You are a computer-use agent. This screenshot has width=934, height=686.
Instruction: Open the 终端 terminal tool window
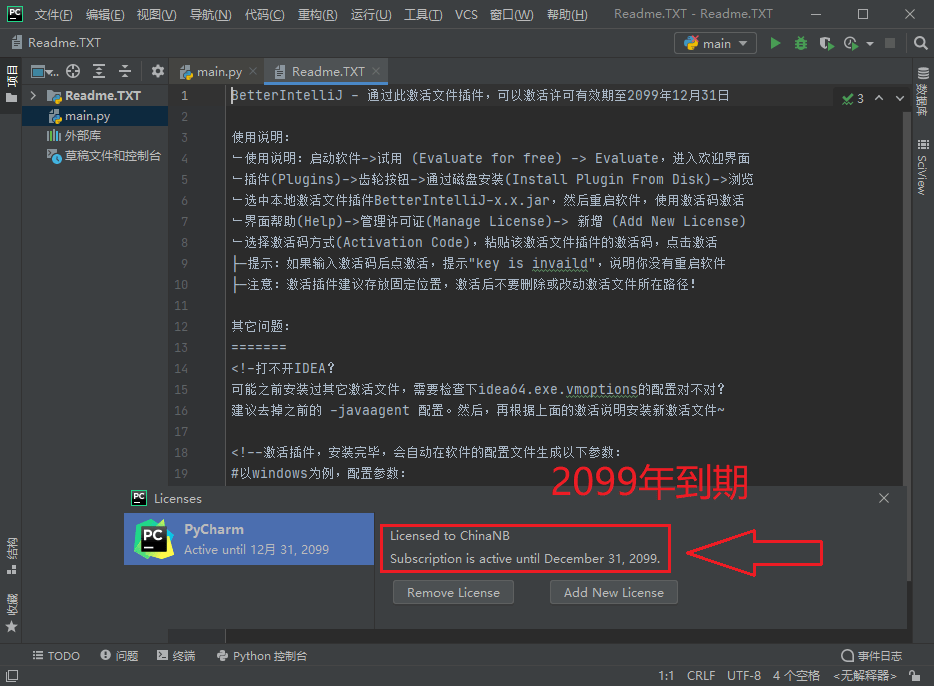176,656
